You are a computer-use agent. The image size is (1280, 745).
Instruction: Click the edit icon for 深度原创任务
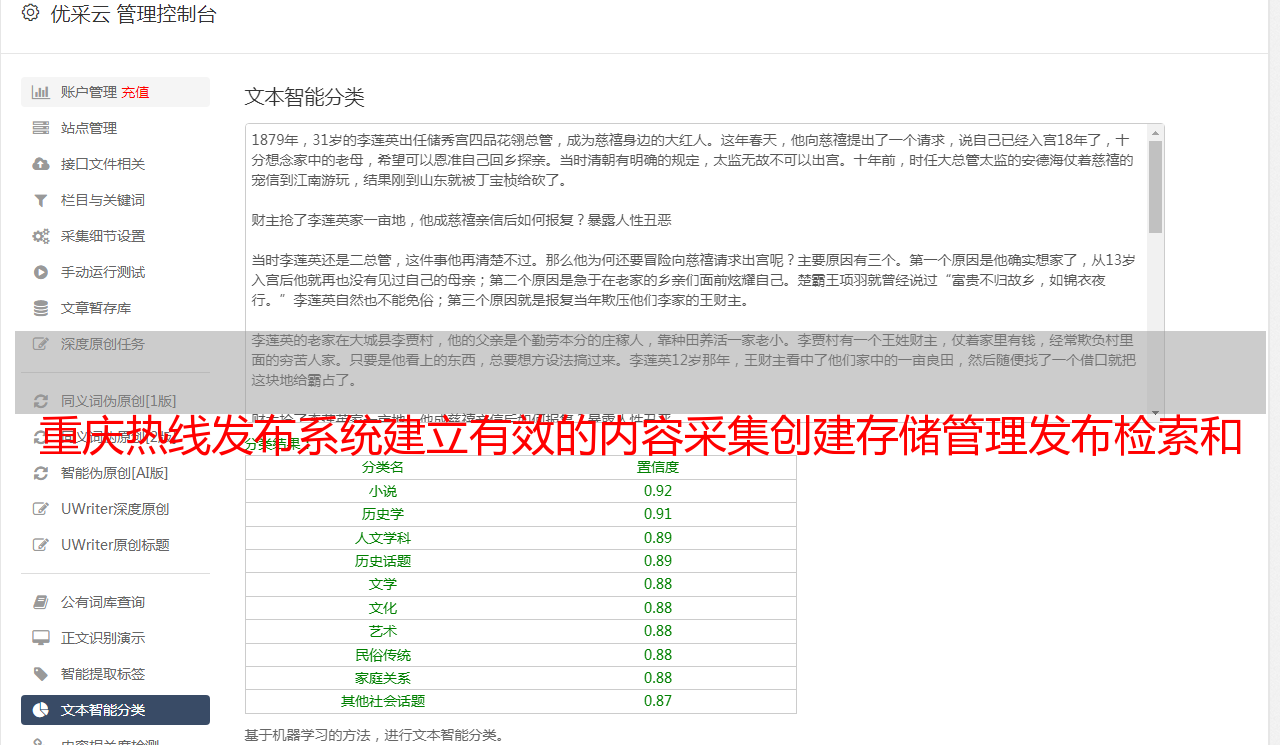tap(41, 344)
